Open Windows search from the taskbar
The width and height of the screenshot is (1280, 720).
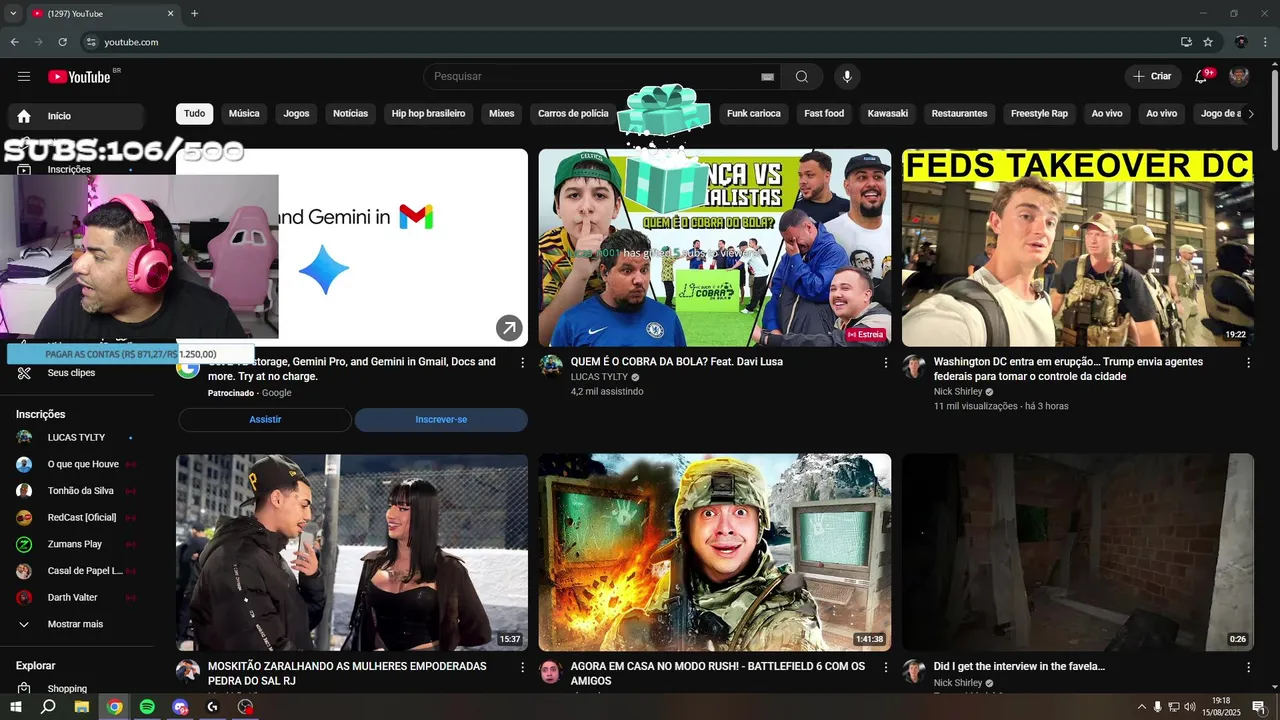48,707
